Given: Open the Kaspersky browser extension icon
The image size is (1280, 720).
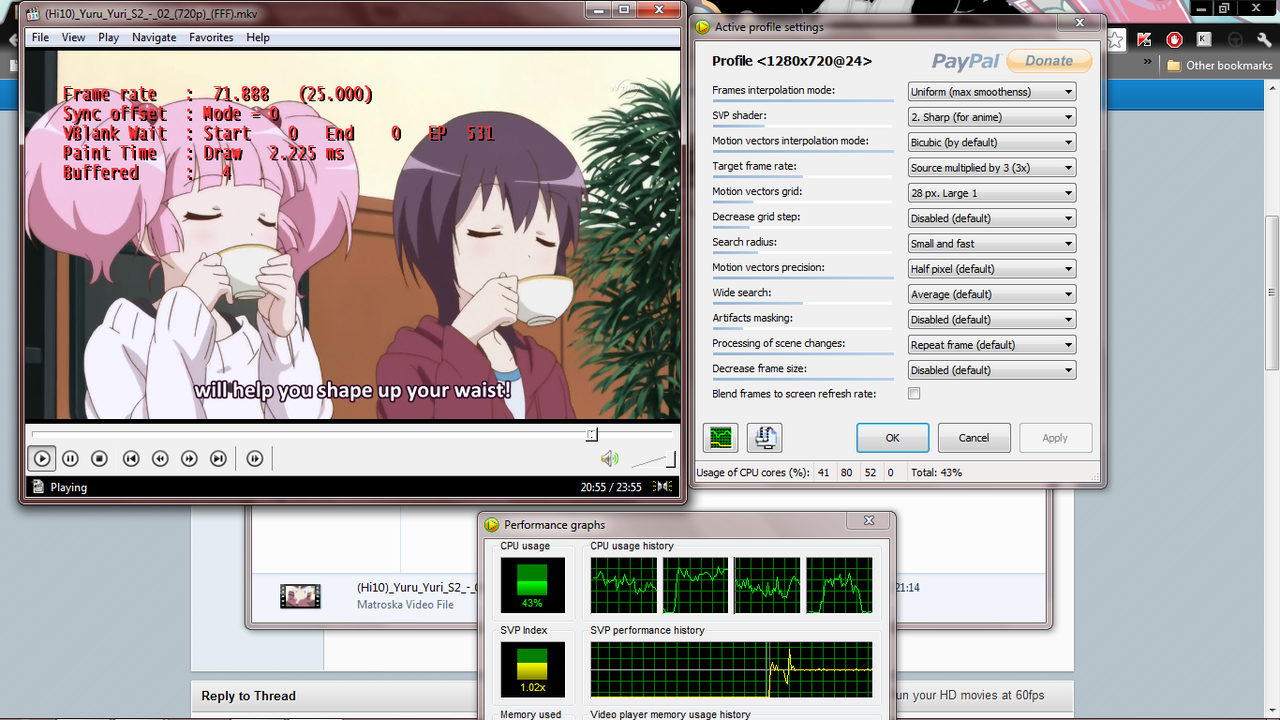Looking at the screenshot, I should coord(1145,40).
